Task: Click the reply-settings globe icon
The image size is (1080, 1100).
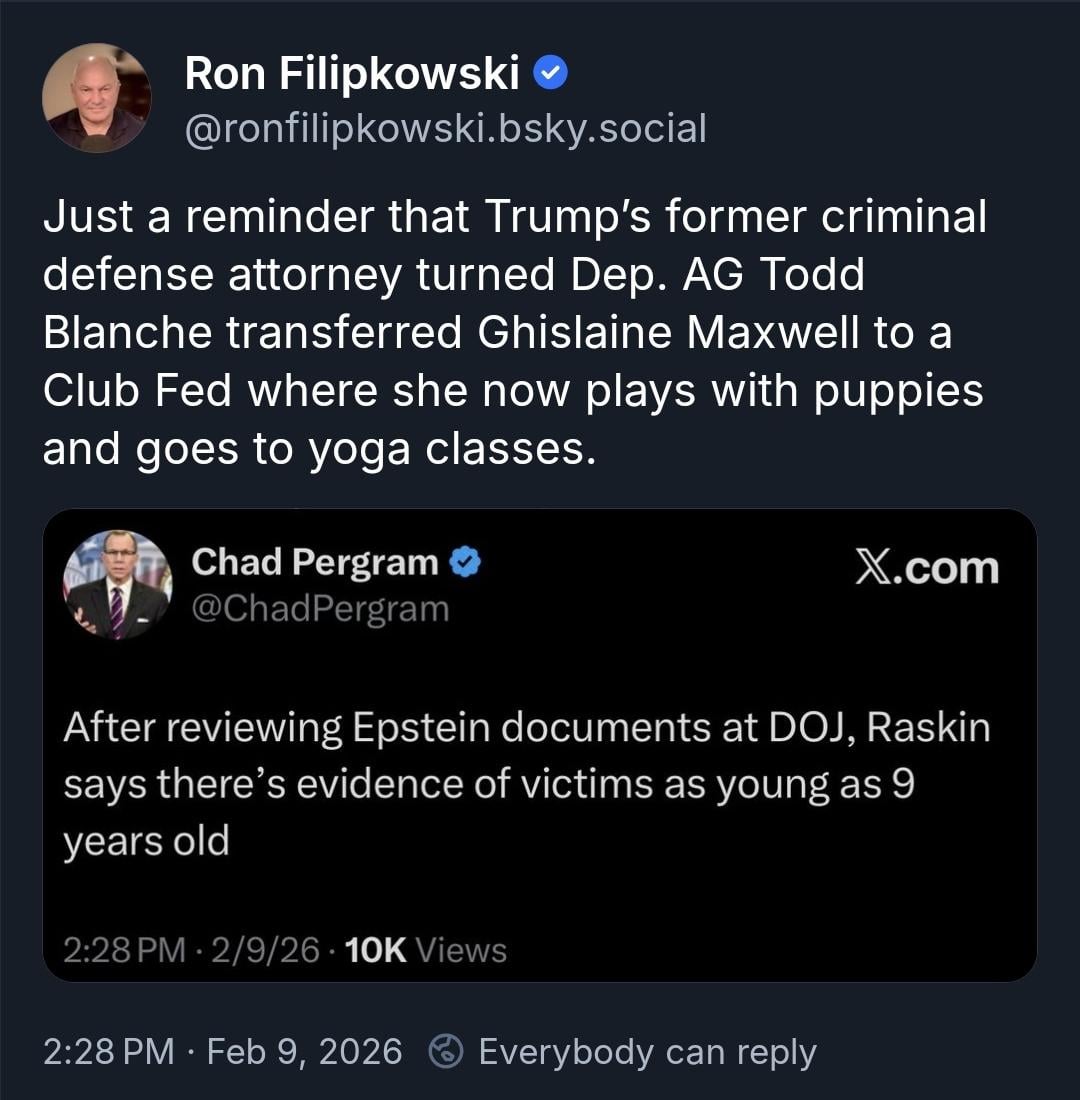Action: point(446,1051)
